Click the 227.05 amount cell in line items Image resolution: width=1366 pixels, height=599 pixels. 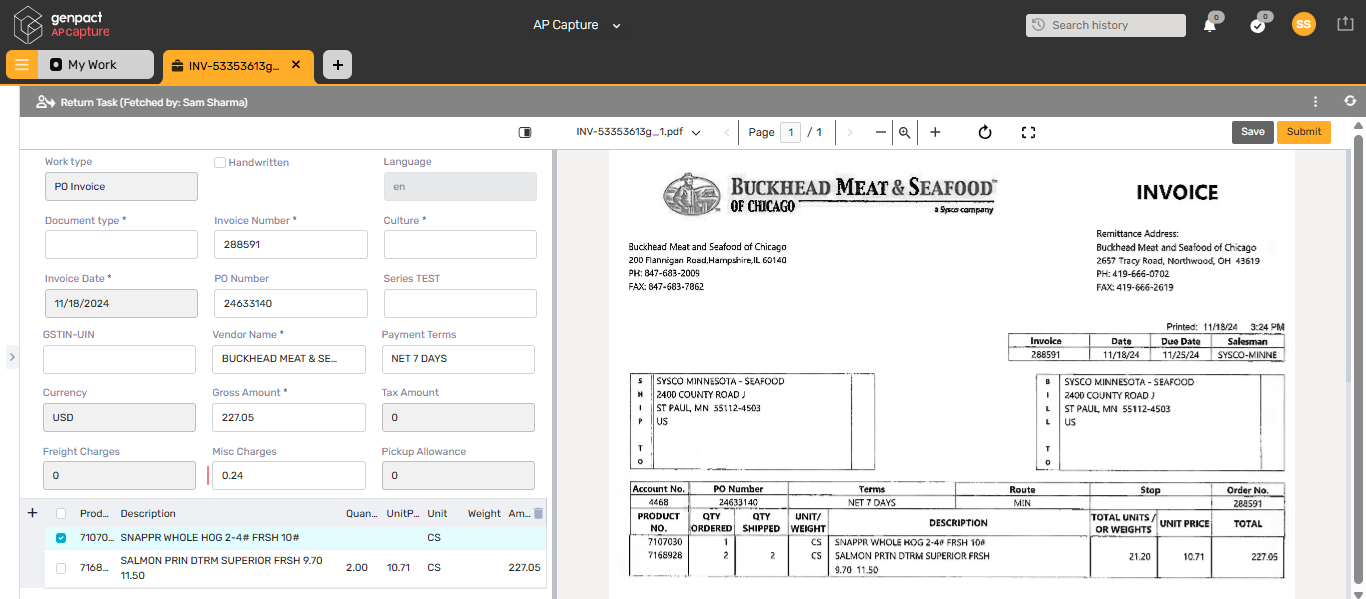pos(524,568)
